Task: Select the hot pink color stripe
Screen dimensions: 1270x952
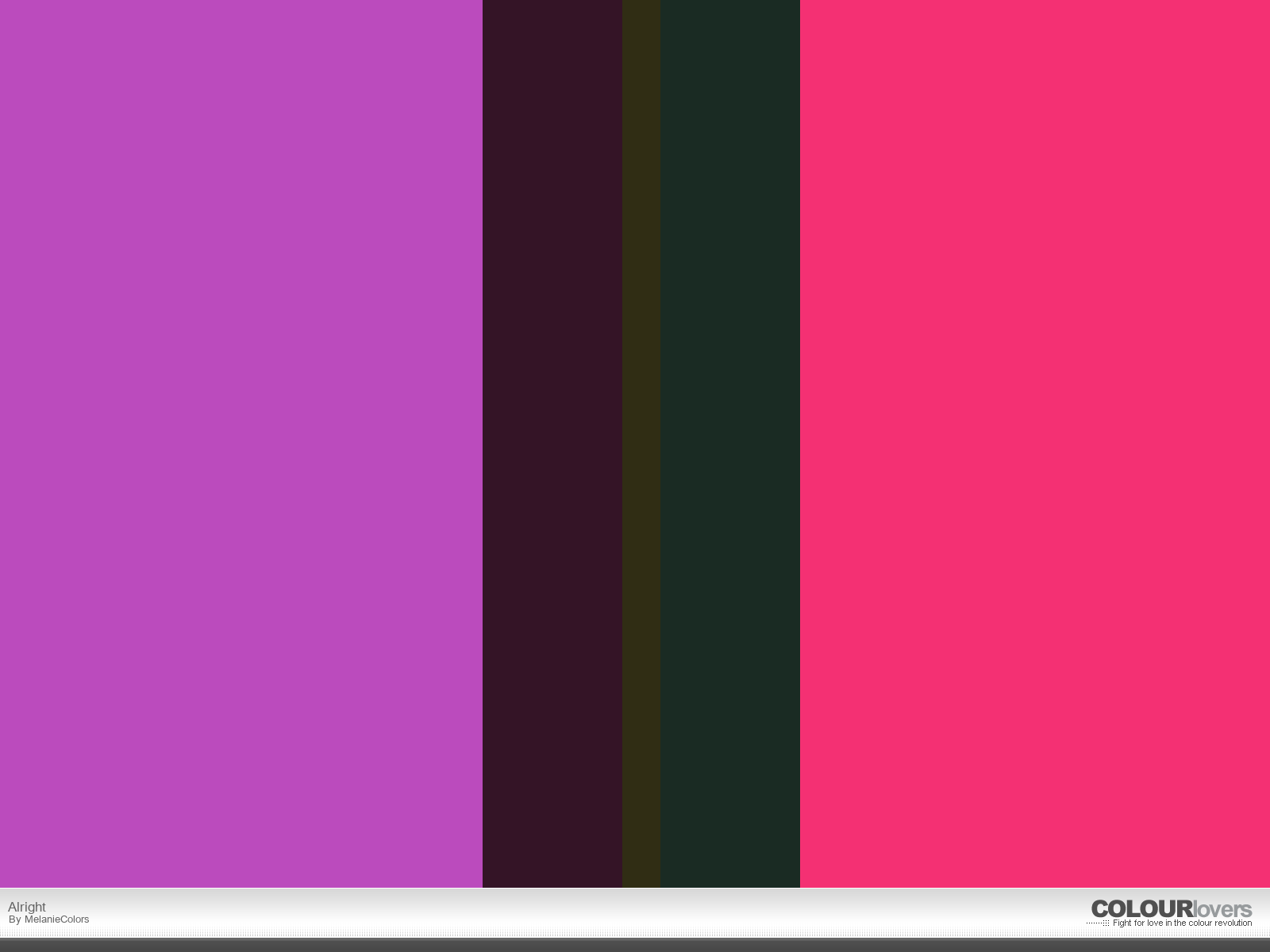Action: coord(1035,443)
